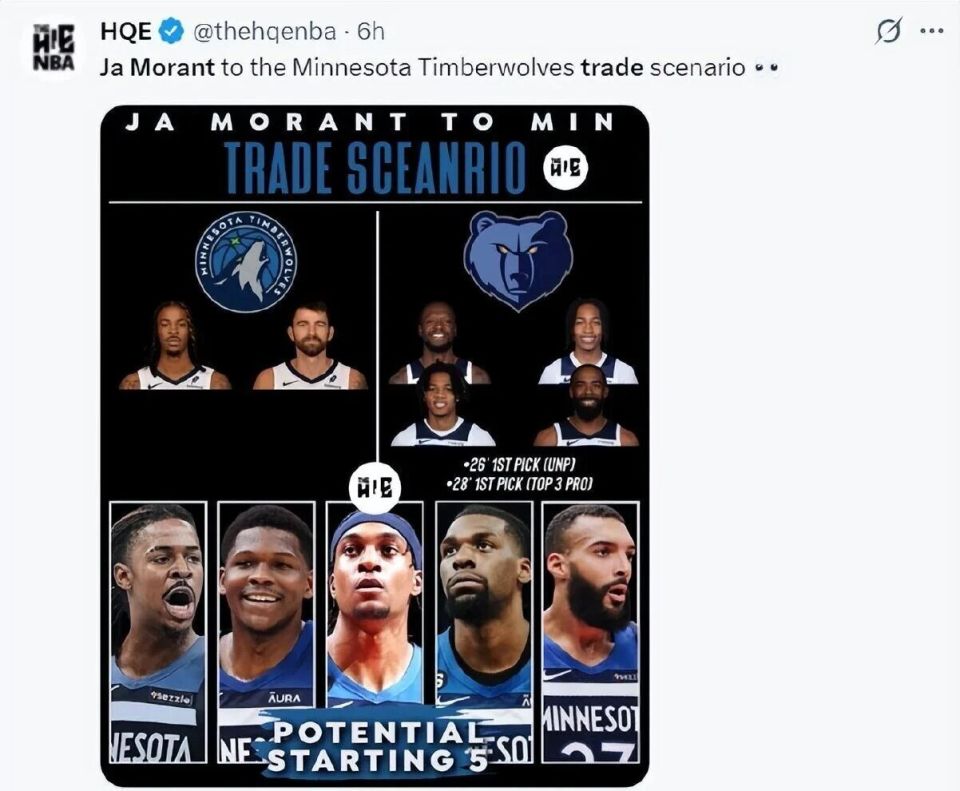Screen dimensions: 960x791
Task: Click the eyes emoji in tweet
Action: [x=766, y=68]
